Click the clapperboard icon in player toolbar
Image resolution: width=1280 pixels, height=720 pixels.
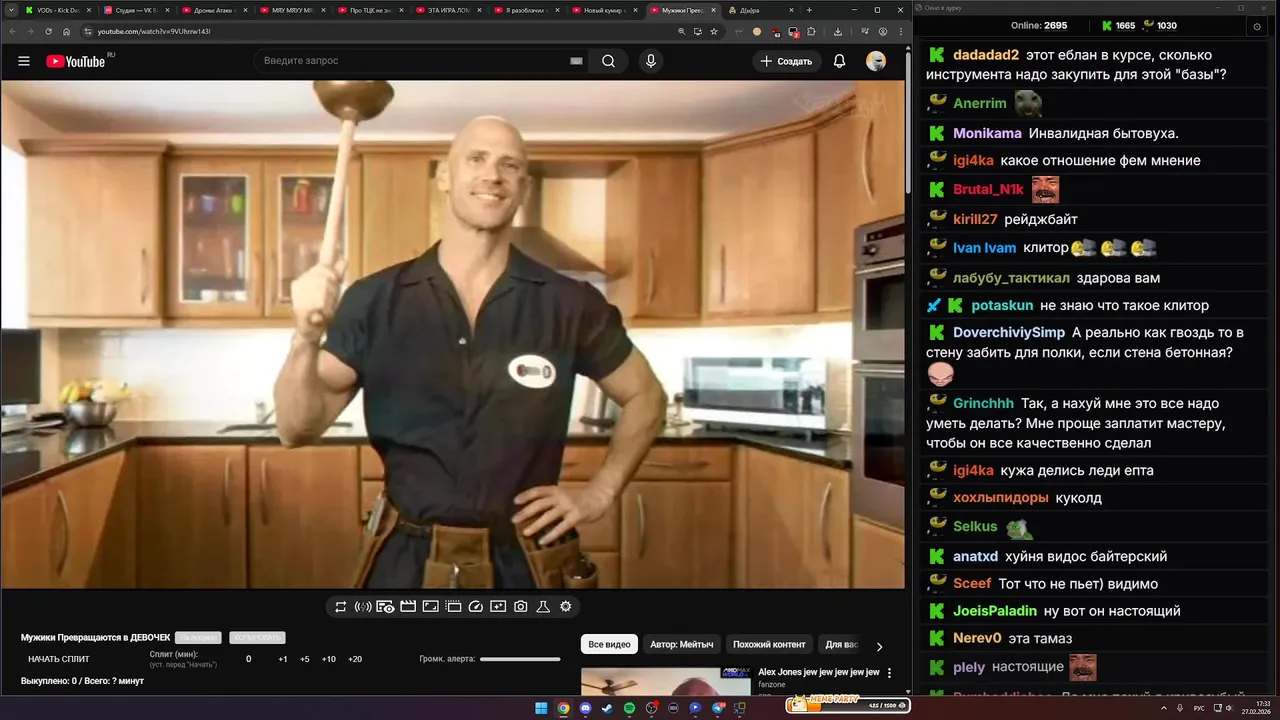[408, 606]
